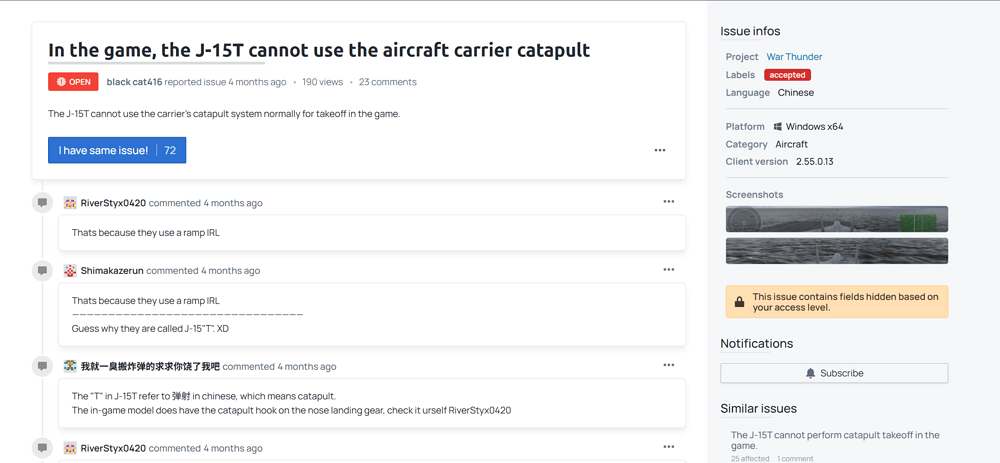Open options for RiverStyx0420's first comment

pyautogui.click(x=668, y=202)
